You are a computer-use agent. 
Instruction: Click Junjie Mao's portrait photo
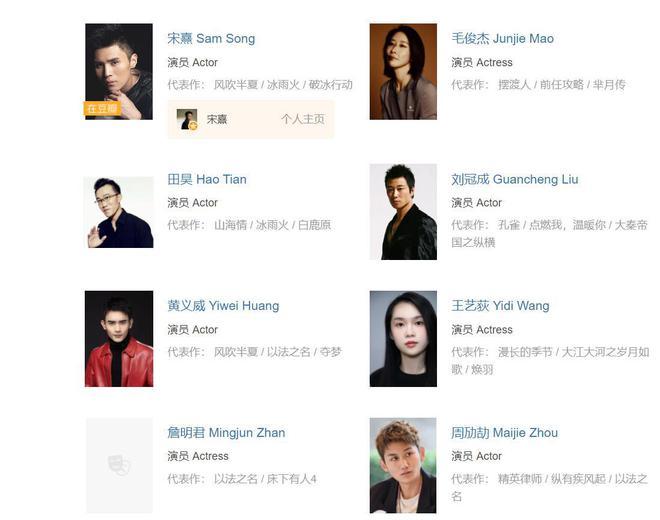tap(403, 72)
